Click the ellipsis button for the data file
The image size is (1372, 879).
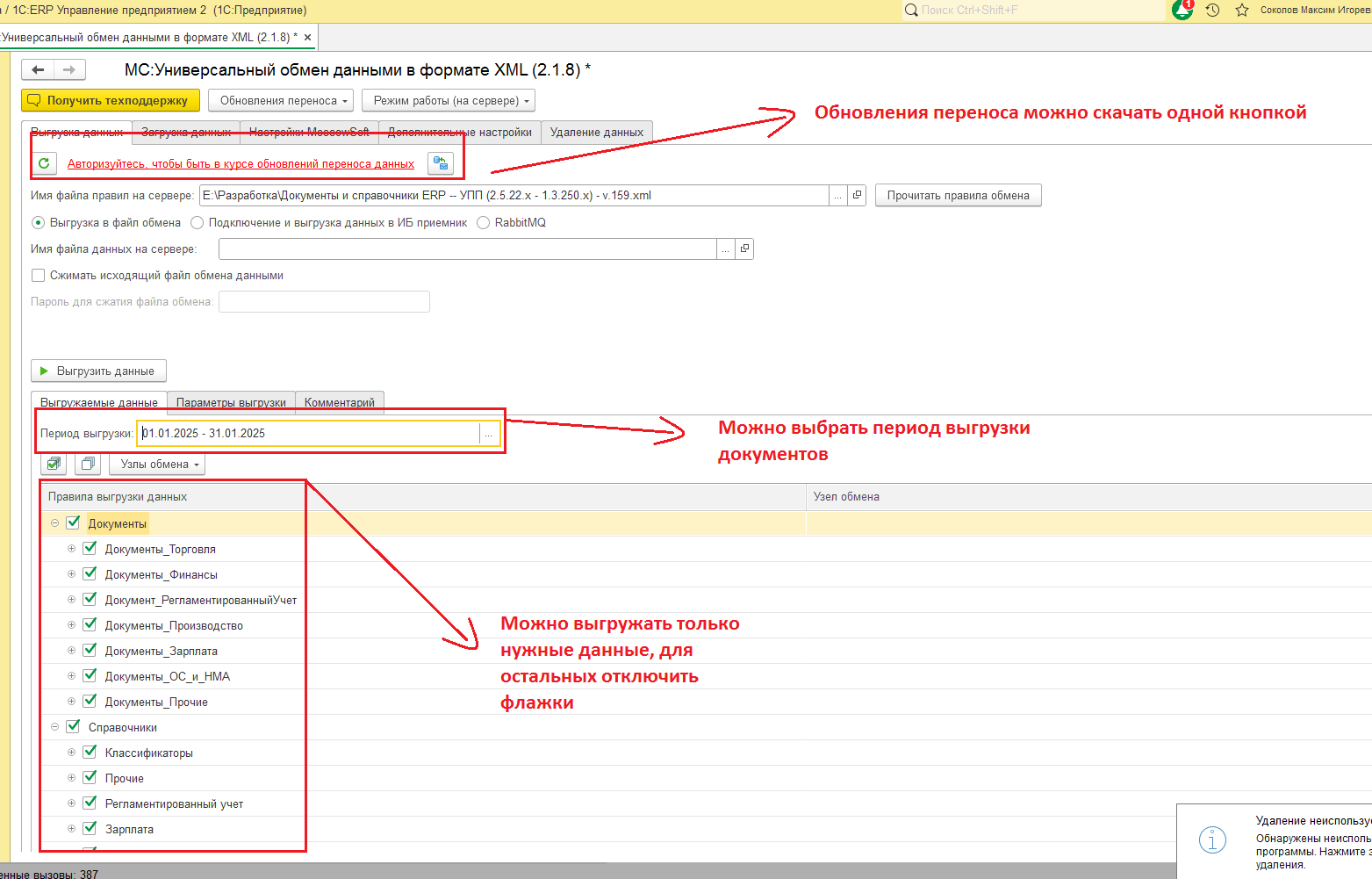coord(726,249)
